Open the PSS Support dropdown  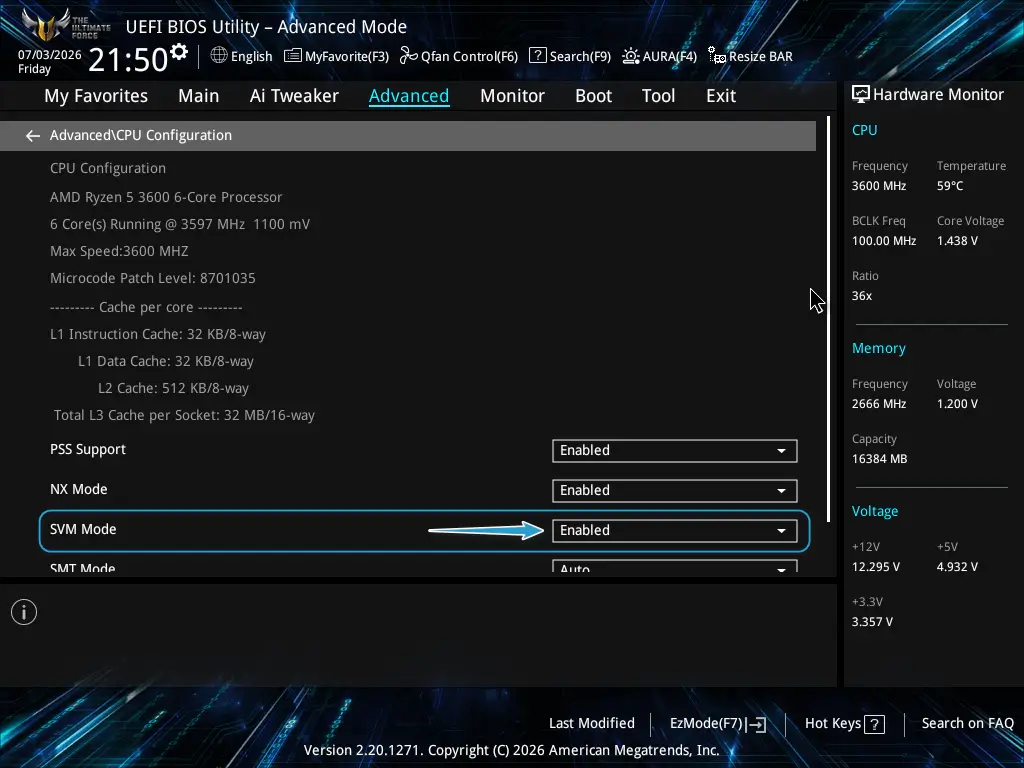pyautogui.click(x=675, y=451)
